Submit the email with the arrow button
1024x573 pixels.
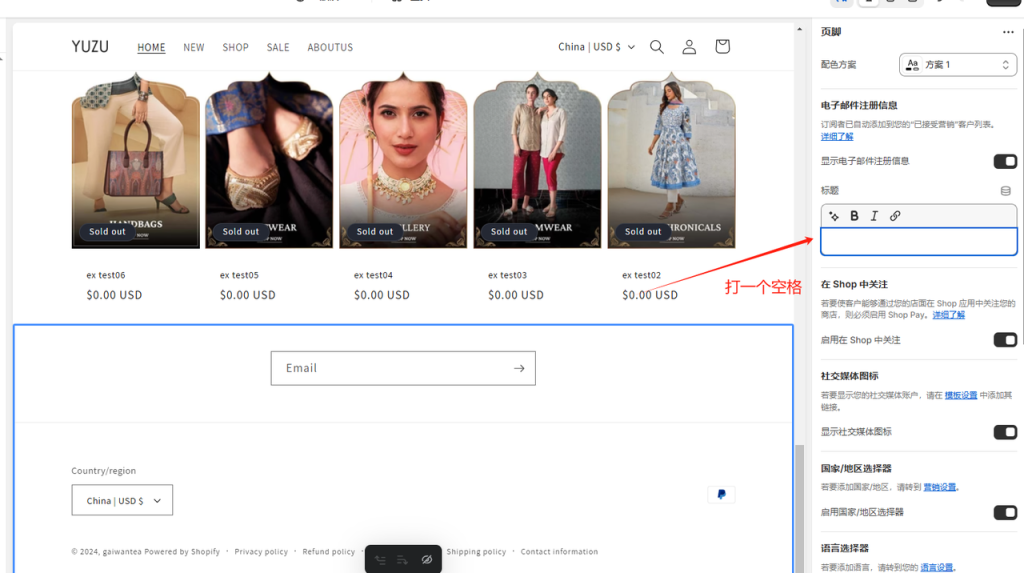(519, 368)
